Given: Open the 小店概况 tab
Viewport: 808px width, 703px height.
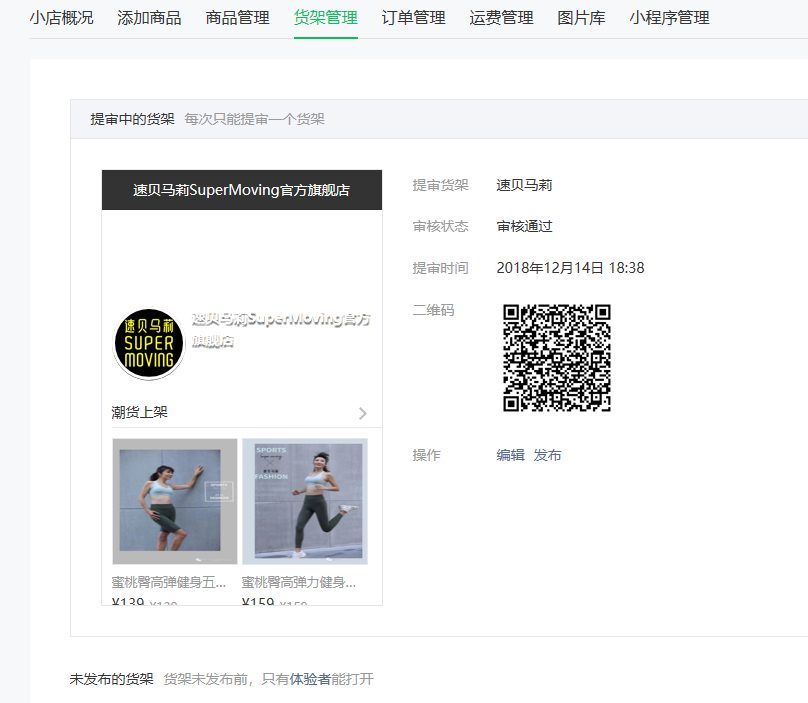Looking at the screenshot, I should pos(61,18).
